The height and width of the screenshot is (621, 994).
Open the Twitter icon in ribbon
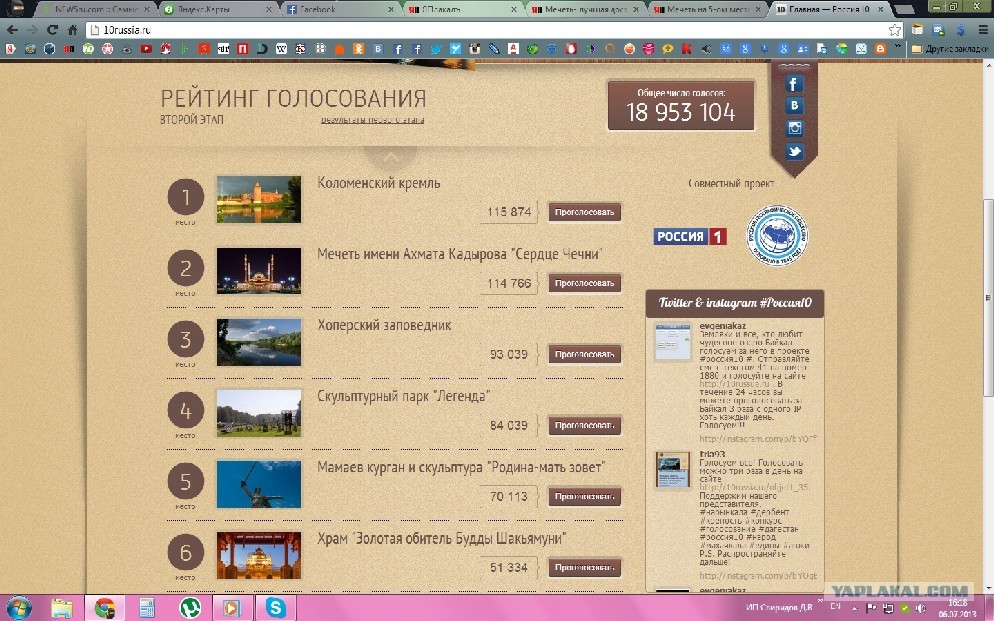coord(794,152)
